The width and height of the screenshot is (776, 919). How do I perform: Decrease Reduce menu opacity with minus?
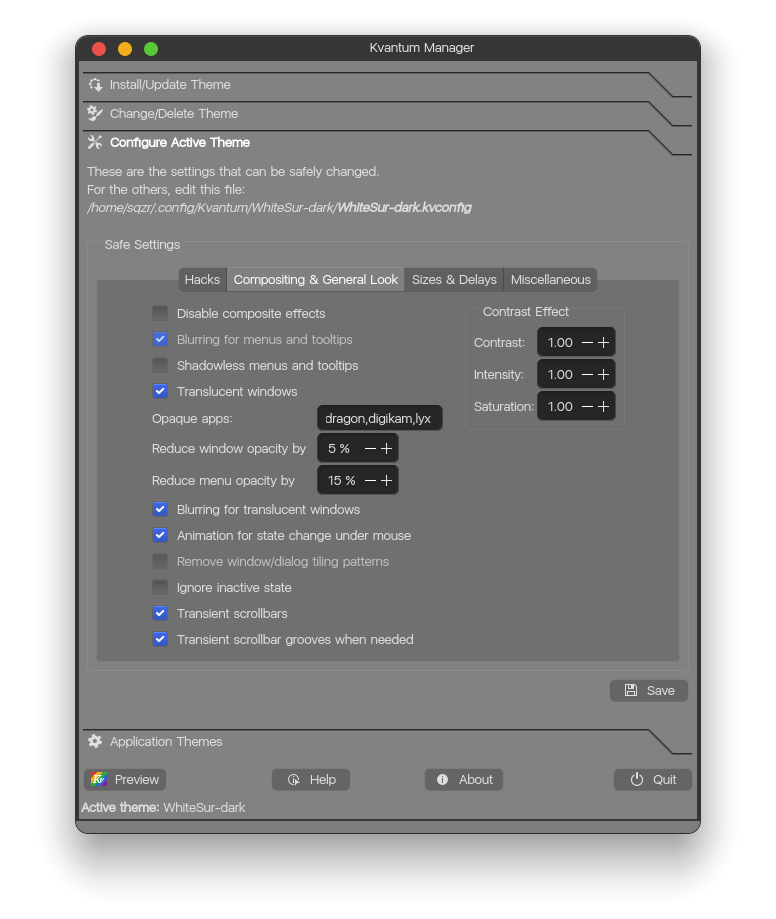point(370,481)
